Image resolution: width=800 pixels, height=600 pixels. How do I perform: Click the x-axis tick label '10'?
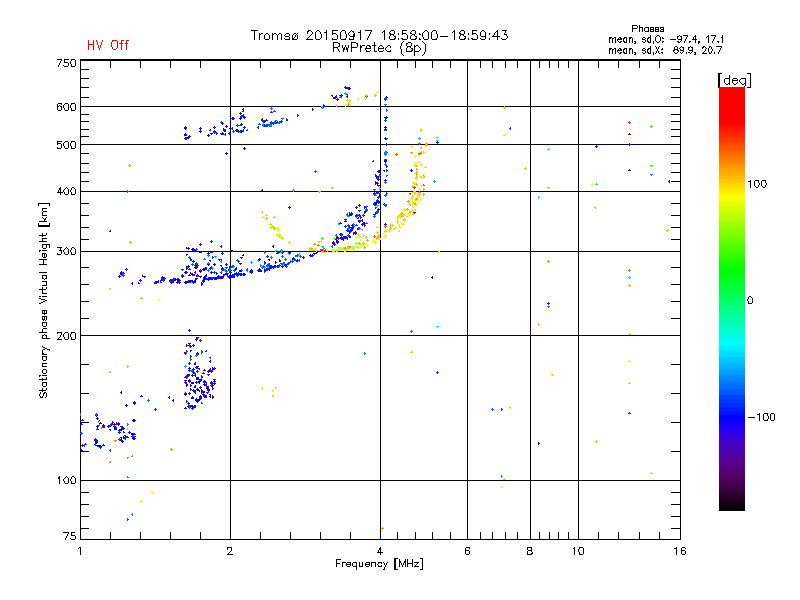(x=578, y=551)
